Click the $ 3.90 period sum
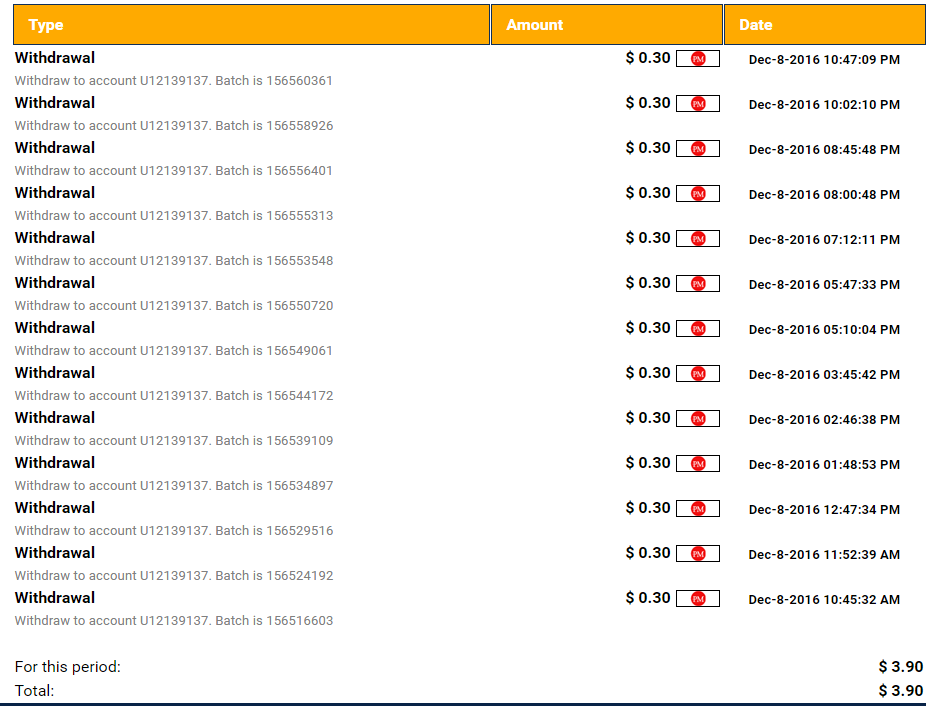The height and width of the screenshot is (706, 926). (x=901, y=666)
